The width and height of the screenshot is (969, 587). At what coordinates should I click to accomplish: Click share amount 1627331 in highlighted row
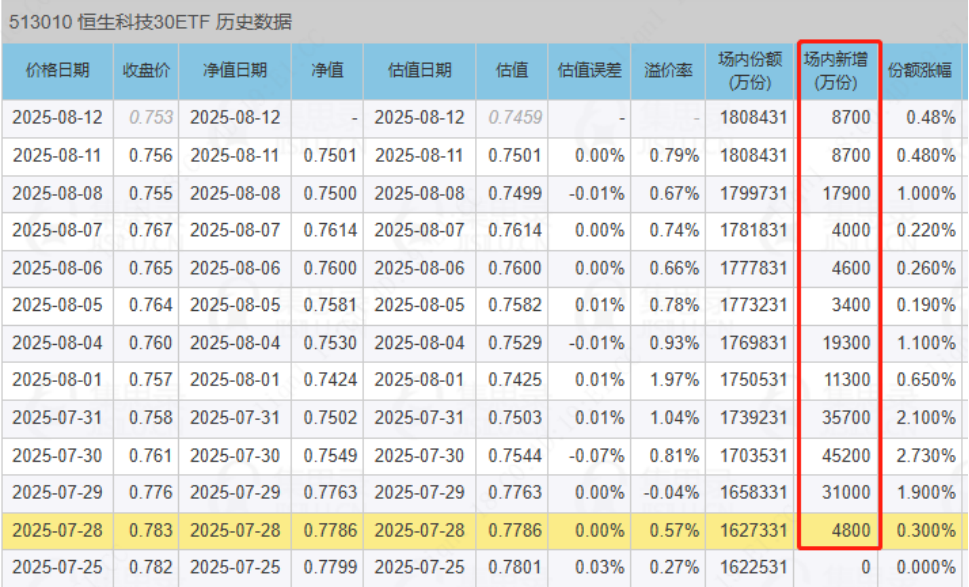coord(754,531)
